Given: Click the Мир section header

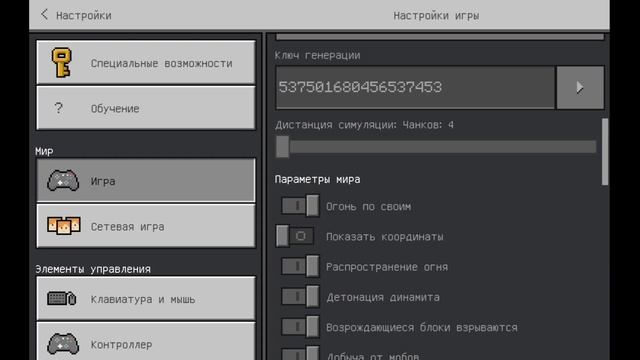Looking at the screenshot, I should click(x=44, y=151).
